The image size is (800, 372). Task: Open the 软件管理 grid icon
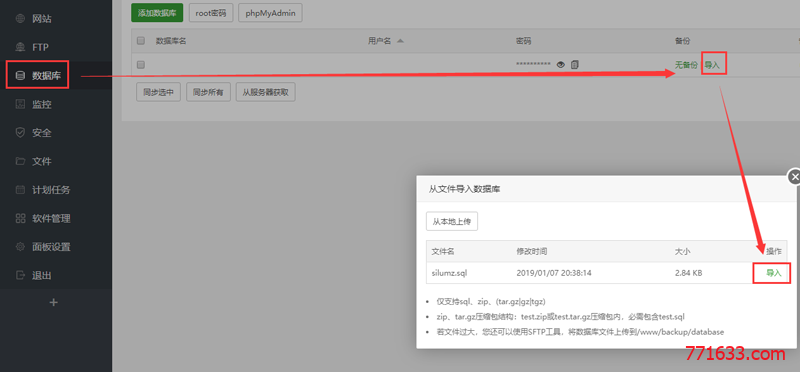point(20,218)
